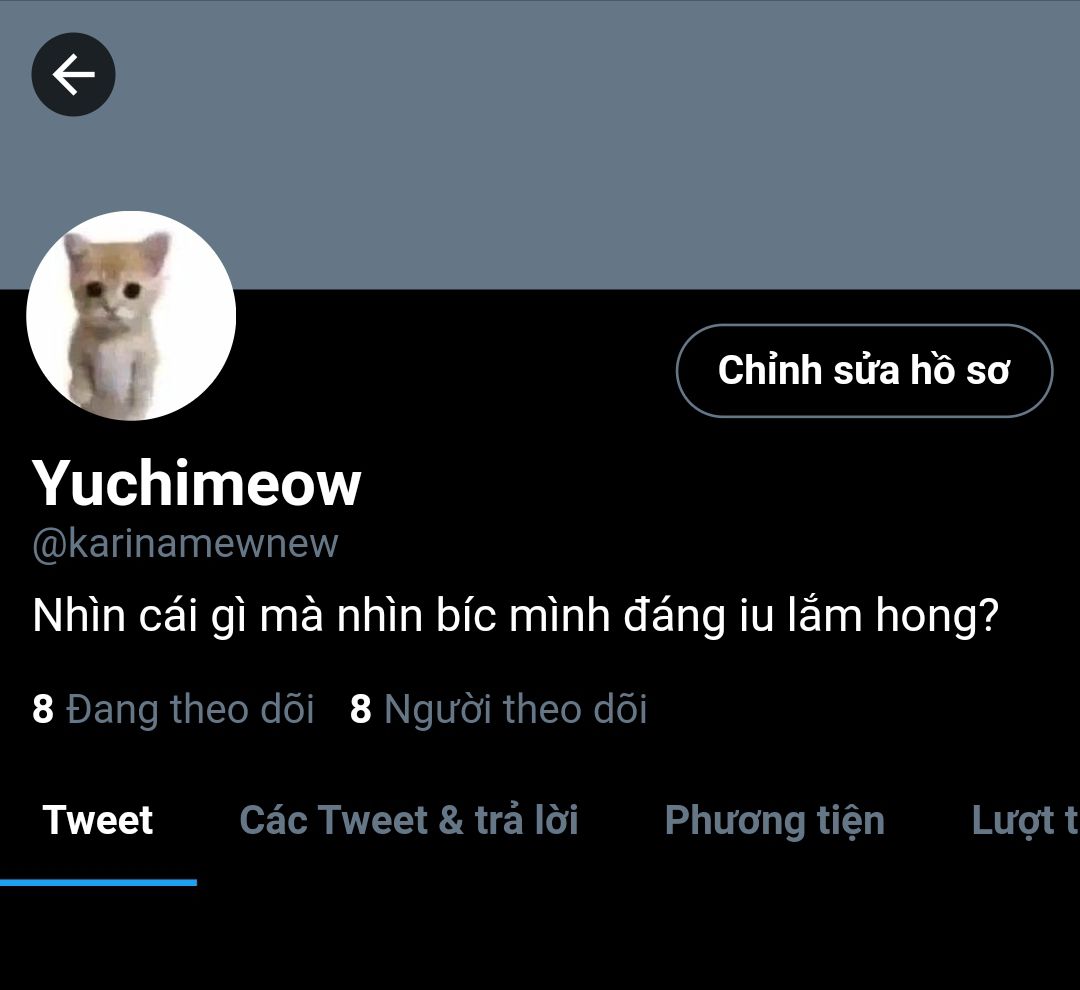Click the @karinamewnew handle

(185, 544)
